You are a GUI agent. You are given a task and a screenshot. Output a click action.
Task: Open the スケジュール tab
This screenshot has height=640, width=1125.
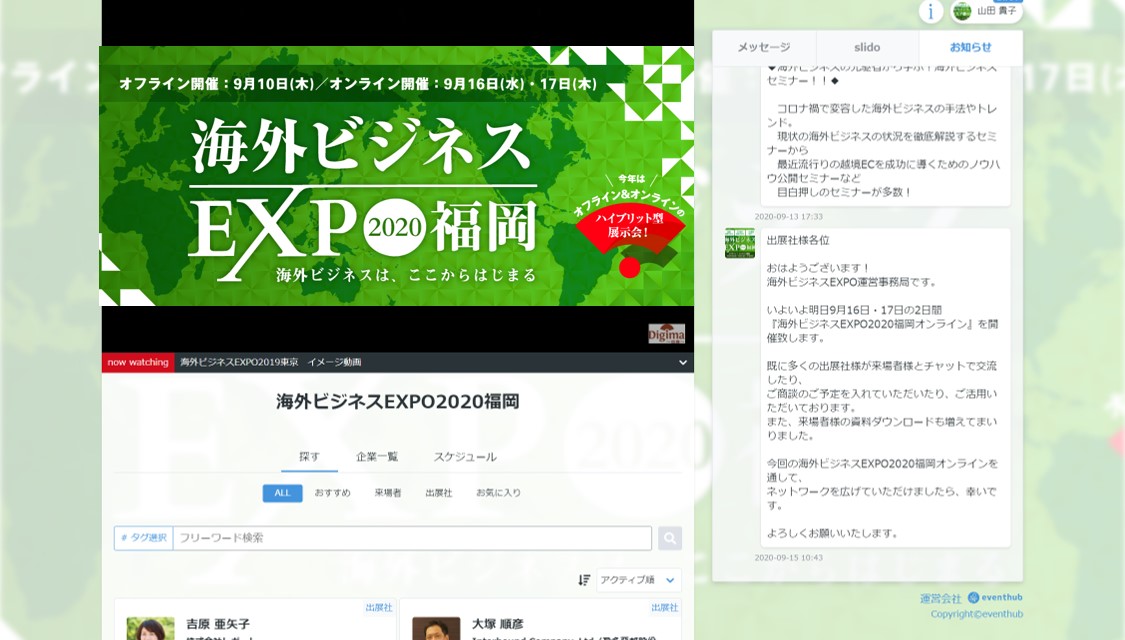pos(465,456)
